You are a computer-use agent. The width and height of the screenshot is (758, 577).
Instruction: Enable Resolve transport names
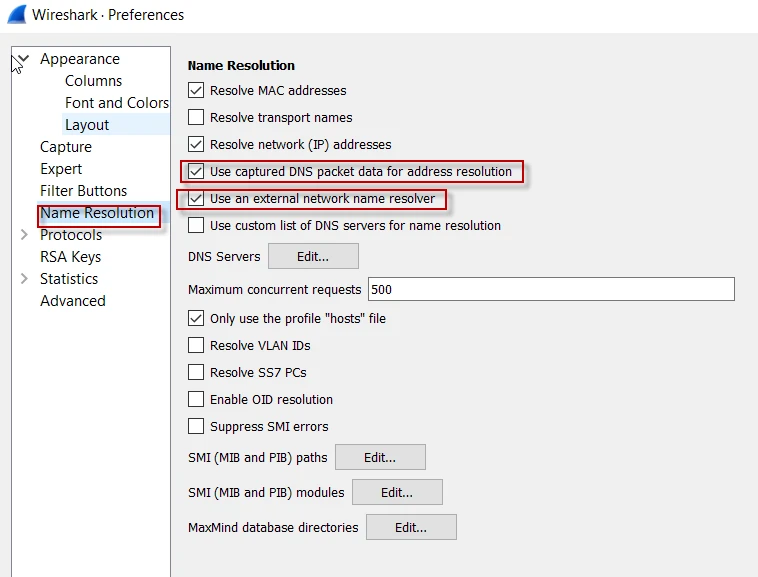point(196,118)
